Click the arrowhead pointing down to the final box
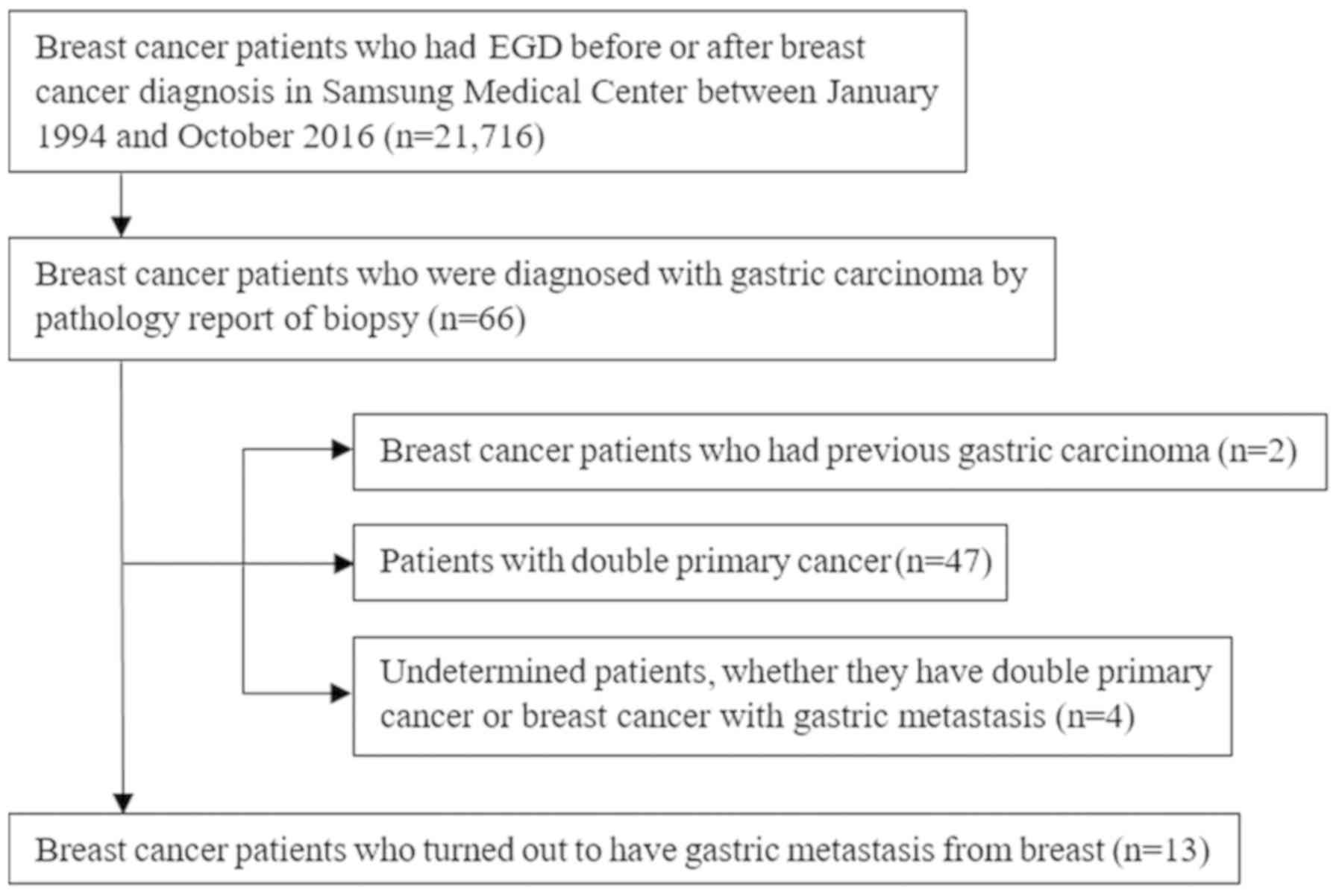Image resolution: width=1339 pixels, height=896 pixels. tap(123, 803)
